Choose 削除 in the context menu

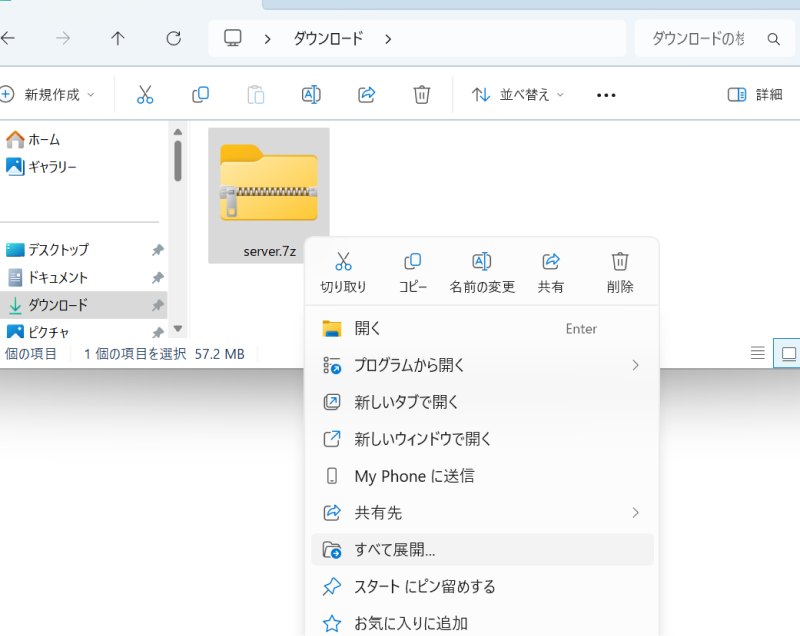click(x=620, y=272)
